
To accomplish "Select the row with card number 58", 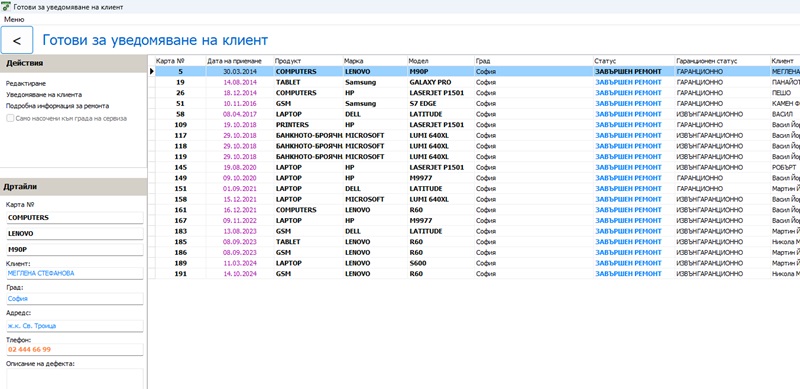I will [474, 114].
